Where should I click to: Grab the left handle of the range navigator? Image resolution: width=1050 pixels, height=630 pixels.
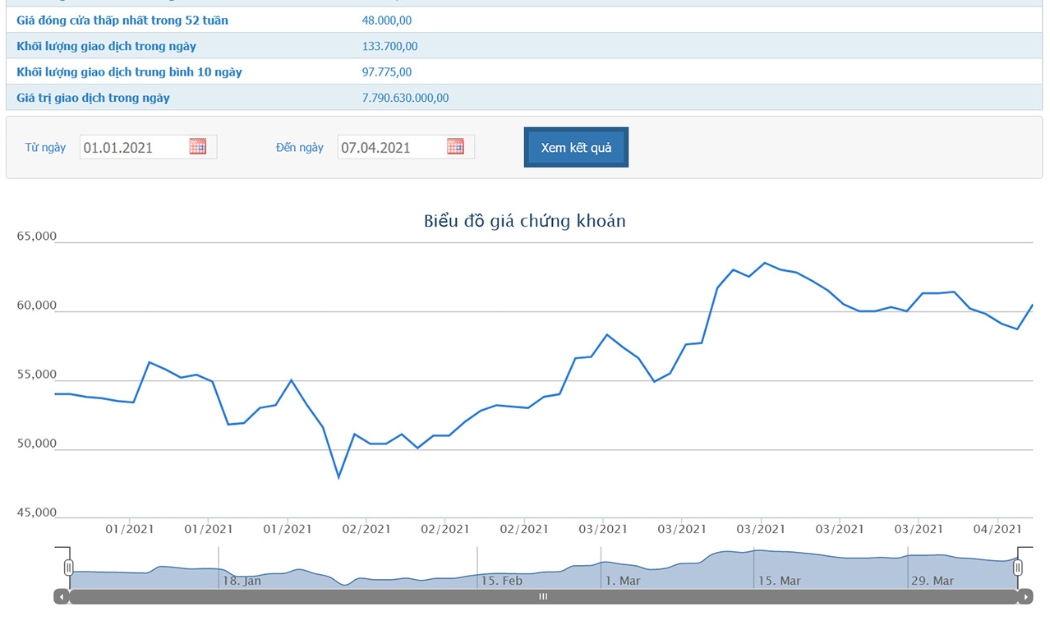(x=68, y=568)
